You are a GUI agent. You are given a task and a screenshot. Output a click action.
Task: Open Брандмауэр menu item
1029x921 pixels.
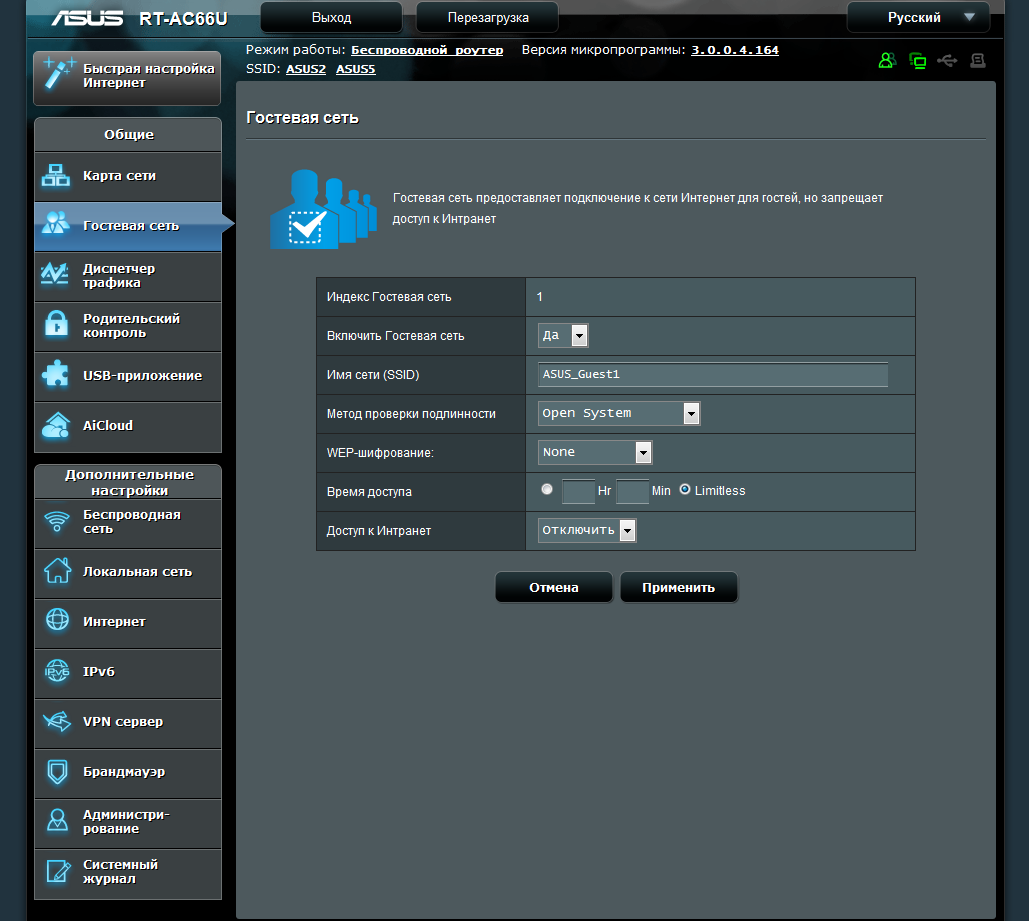[x=128, y=772]
